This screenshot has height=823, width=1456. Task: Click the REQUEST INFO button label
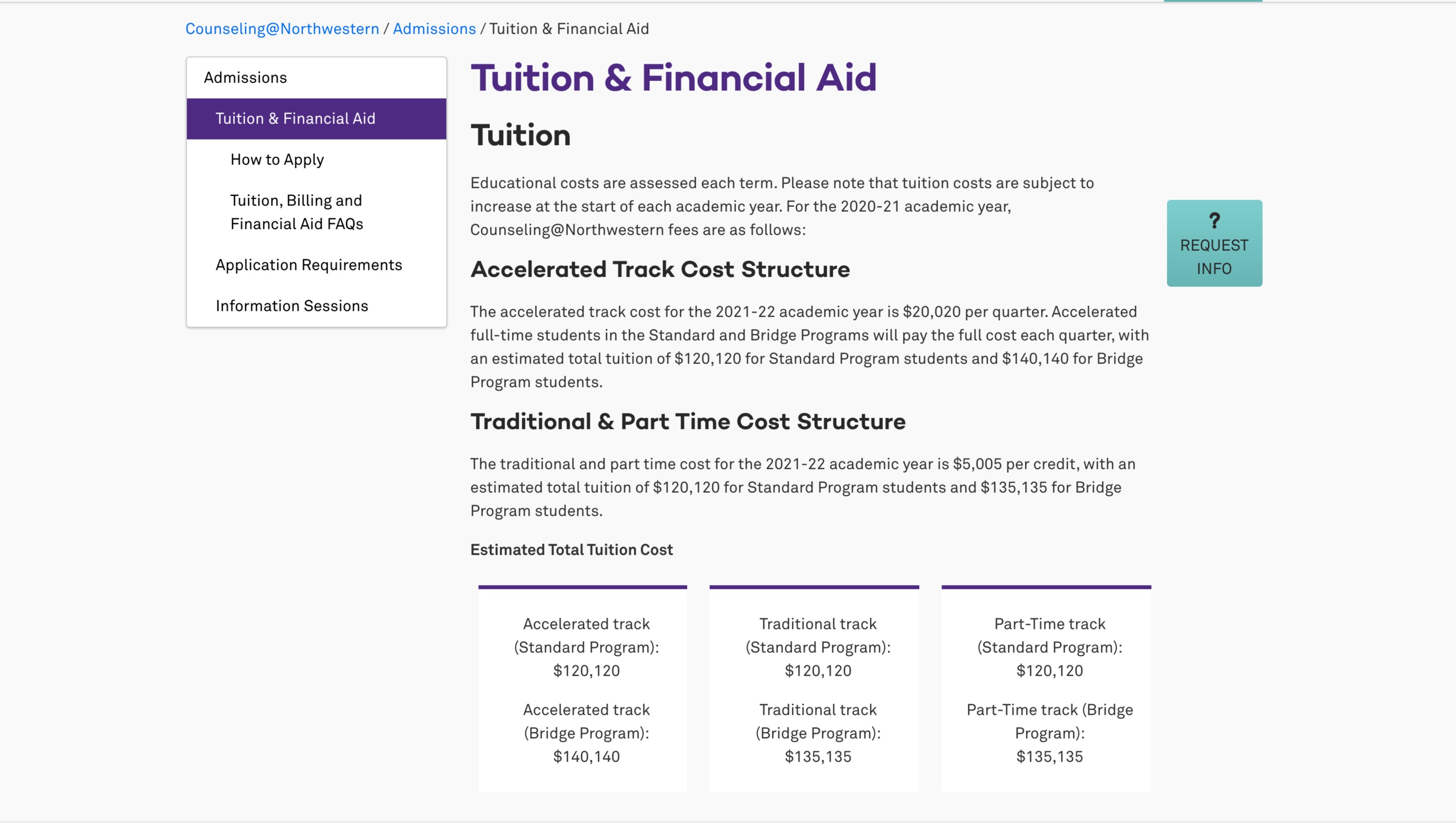(x=1214, y=257)
